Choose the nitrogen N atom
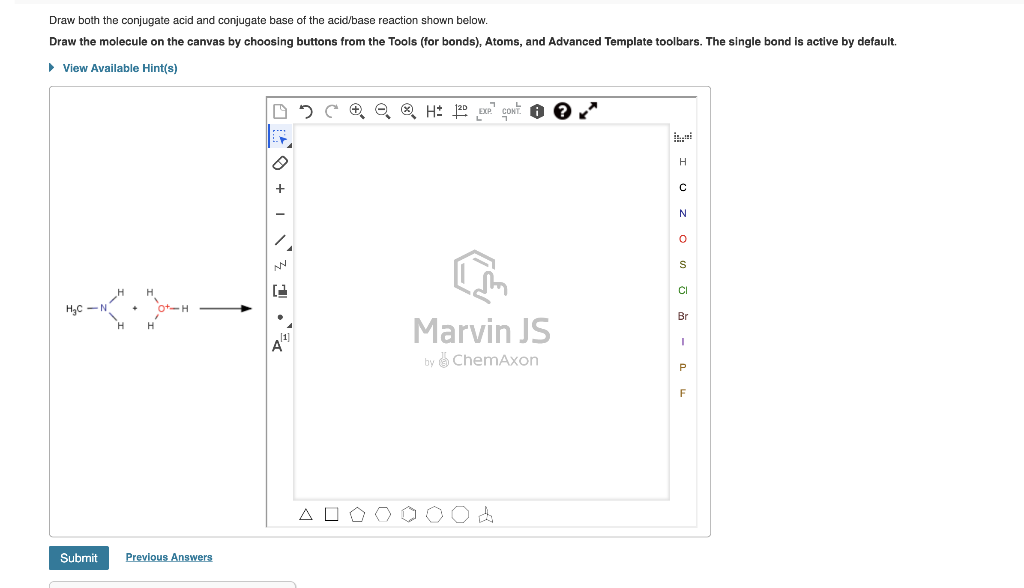The width and height of the screenshot is (1024, 588). tap(682, 214)
